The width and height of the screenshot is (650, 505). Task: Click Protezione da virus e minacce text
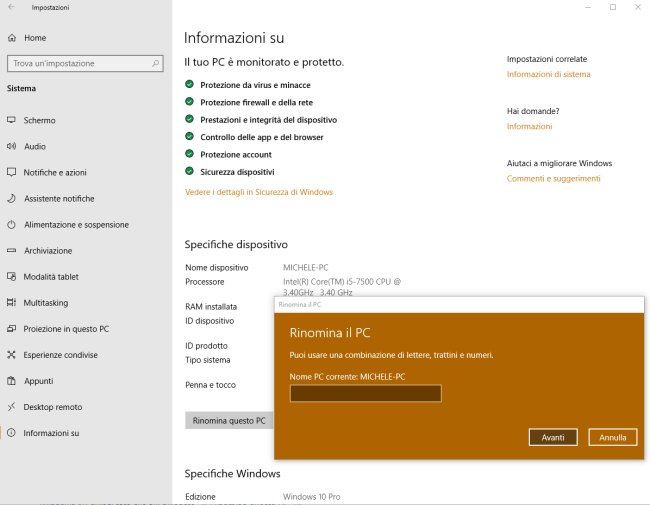pos(255,85)
